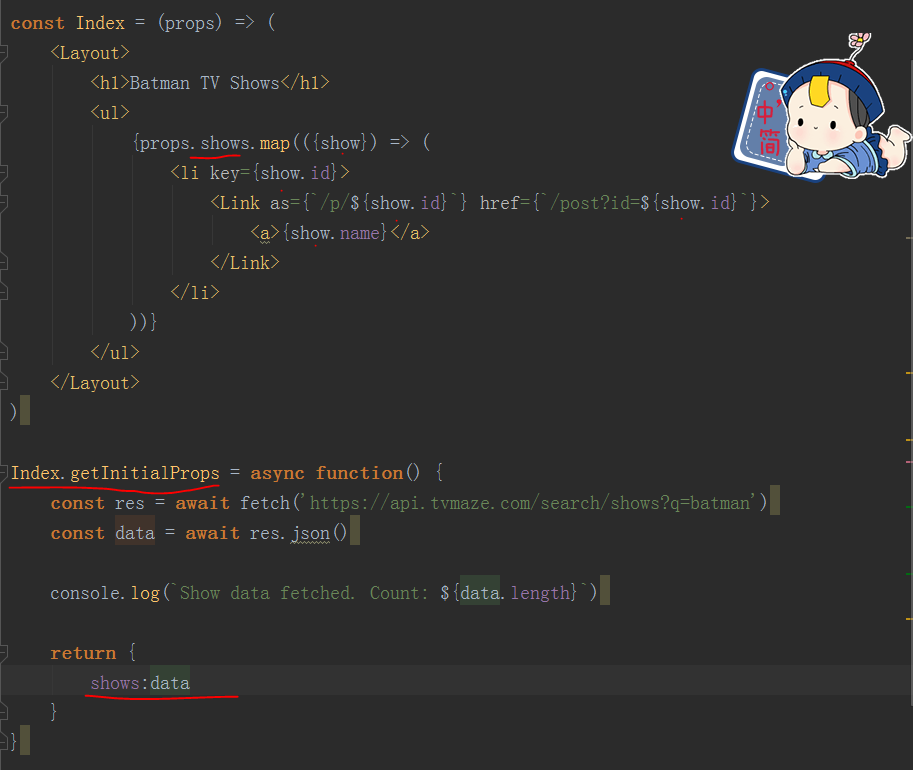
Task: Place cursor on underlined props.shows word
Action: (224, 143)
